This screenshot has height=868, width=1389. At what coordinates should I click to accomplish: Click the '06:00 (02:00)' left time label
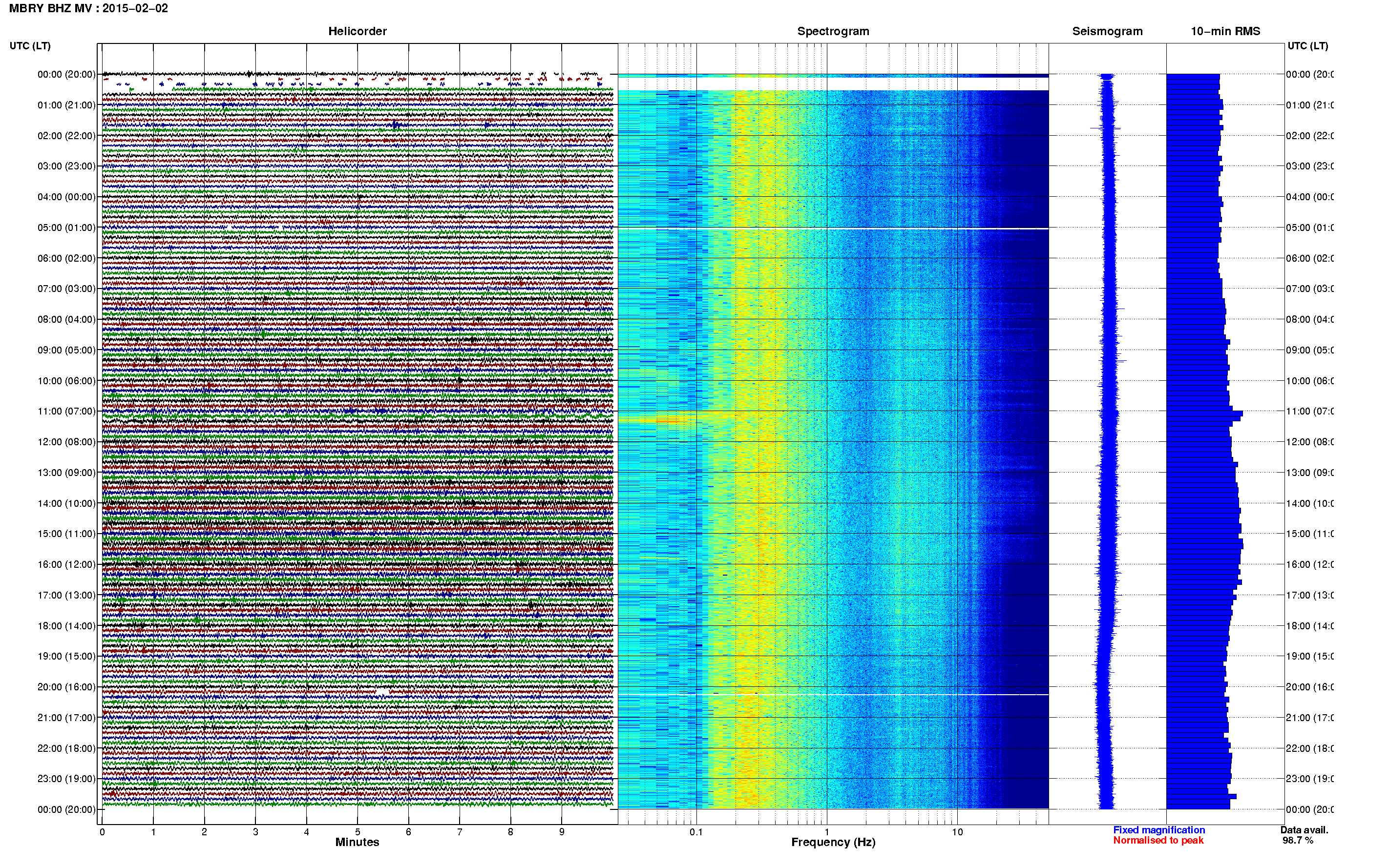click(66, 258)
